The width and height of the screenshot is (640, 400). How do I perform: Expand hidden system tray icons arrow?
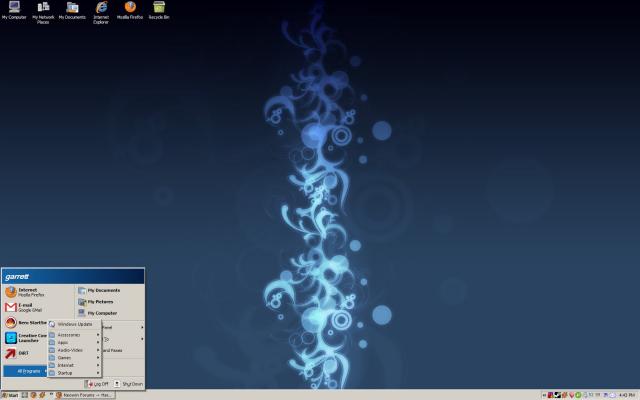tap(544, 395)
